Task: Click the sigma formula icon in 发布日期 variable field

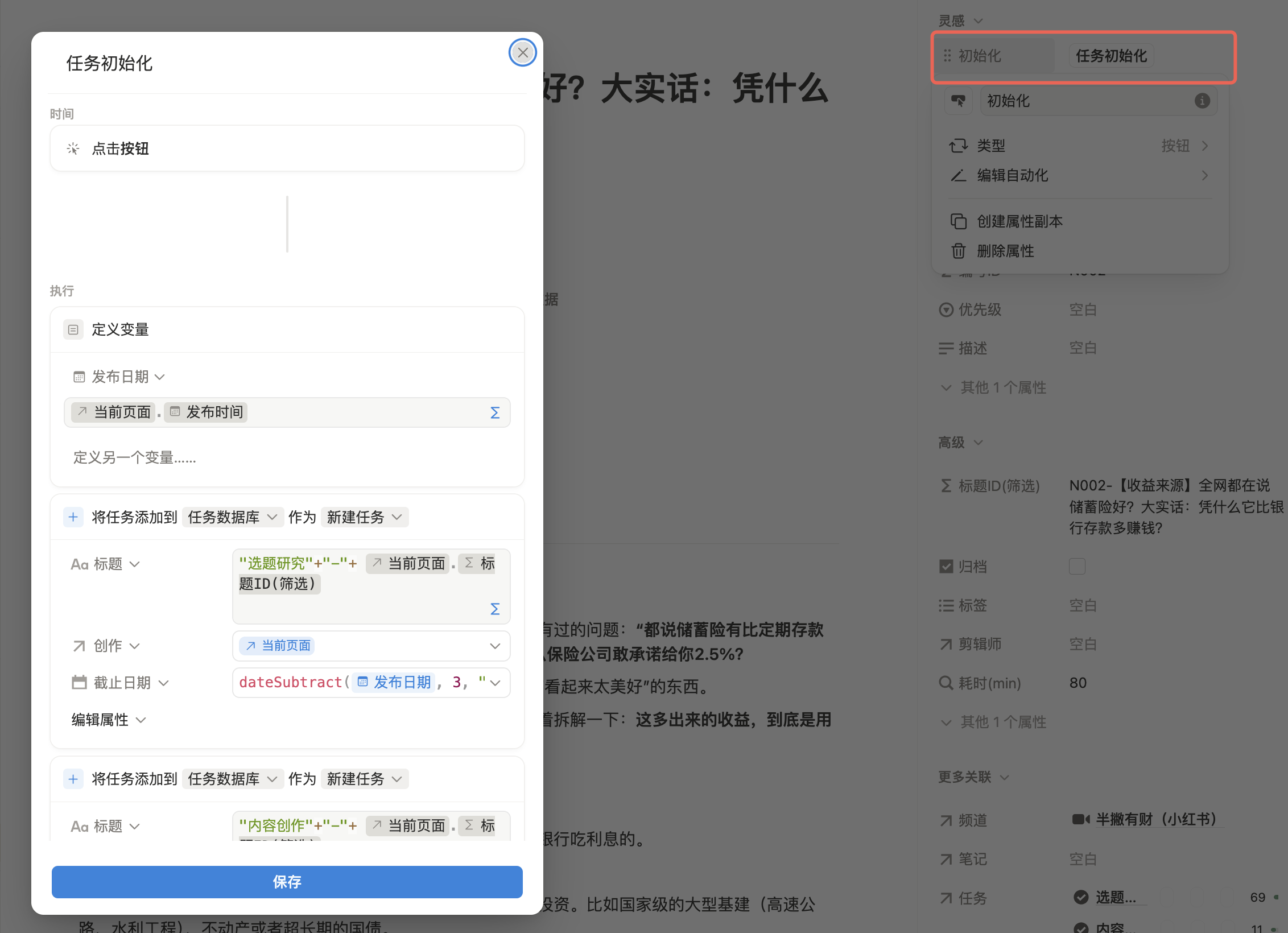Action: coord(495,412)
